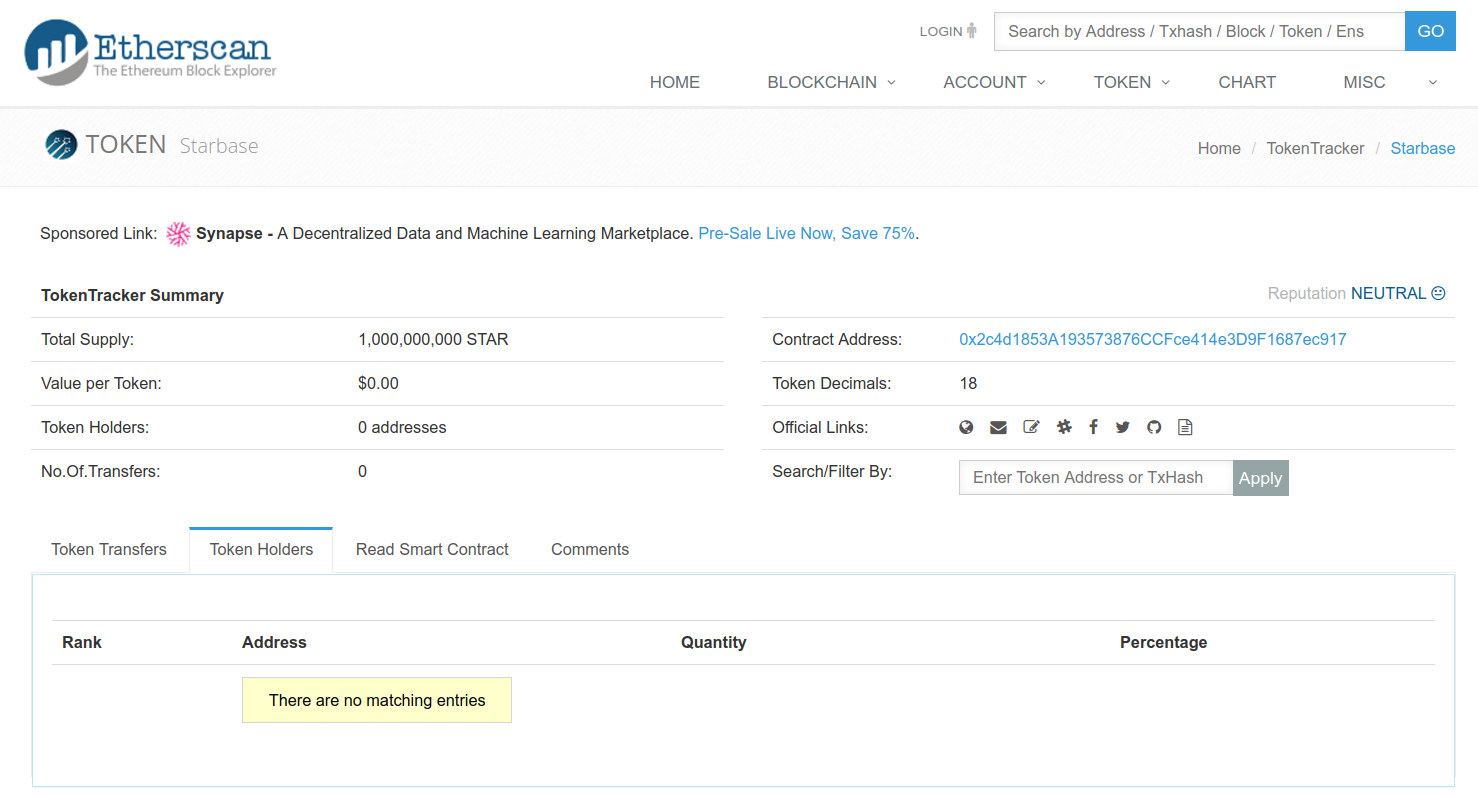Open the whitepaper document icon
The image size is (1478, 809).
[1185, 427]
